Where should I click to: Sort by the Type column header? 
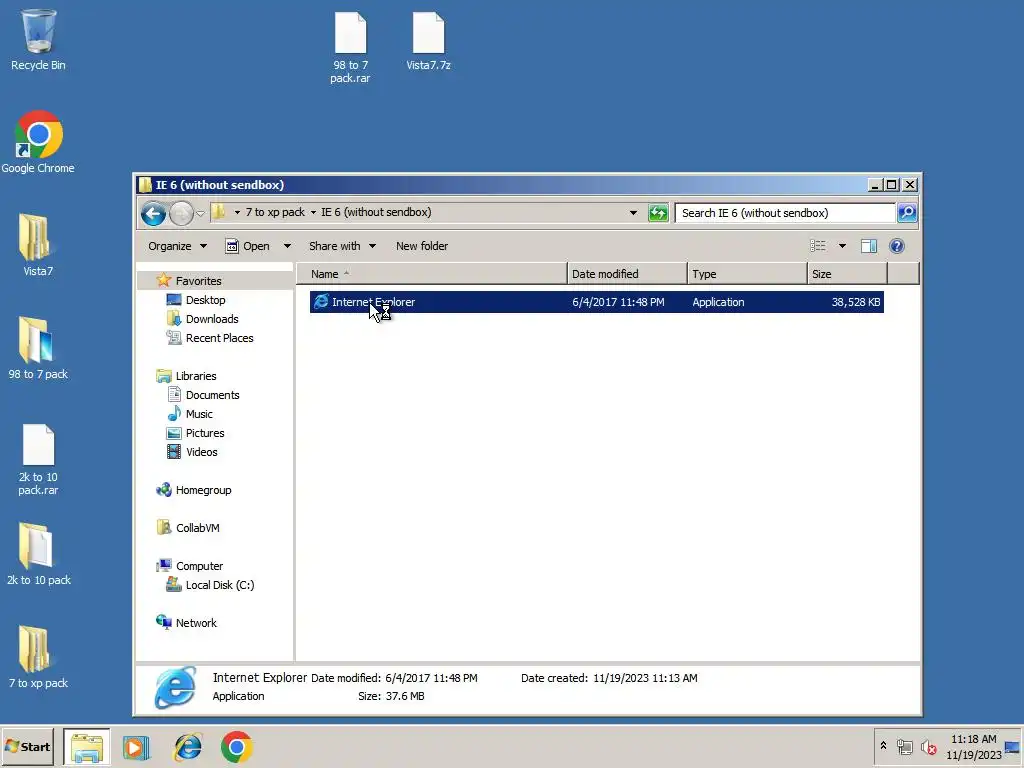pyautogui.click(x=747, y=274)
